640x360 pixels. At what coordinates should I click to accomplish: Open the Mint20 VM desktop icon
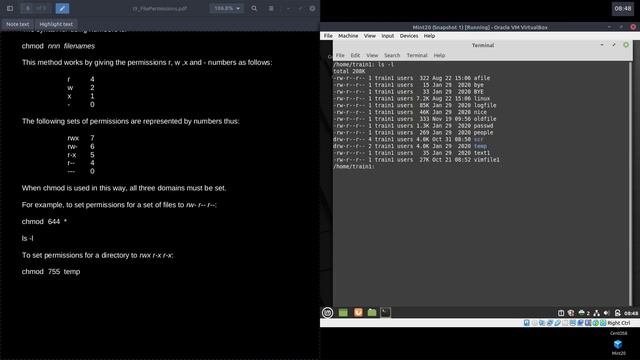[x=618, y=347]
